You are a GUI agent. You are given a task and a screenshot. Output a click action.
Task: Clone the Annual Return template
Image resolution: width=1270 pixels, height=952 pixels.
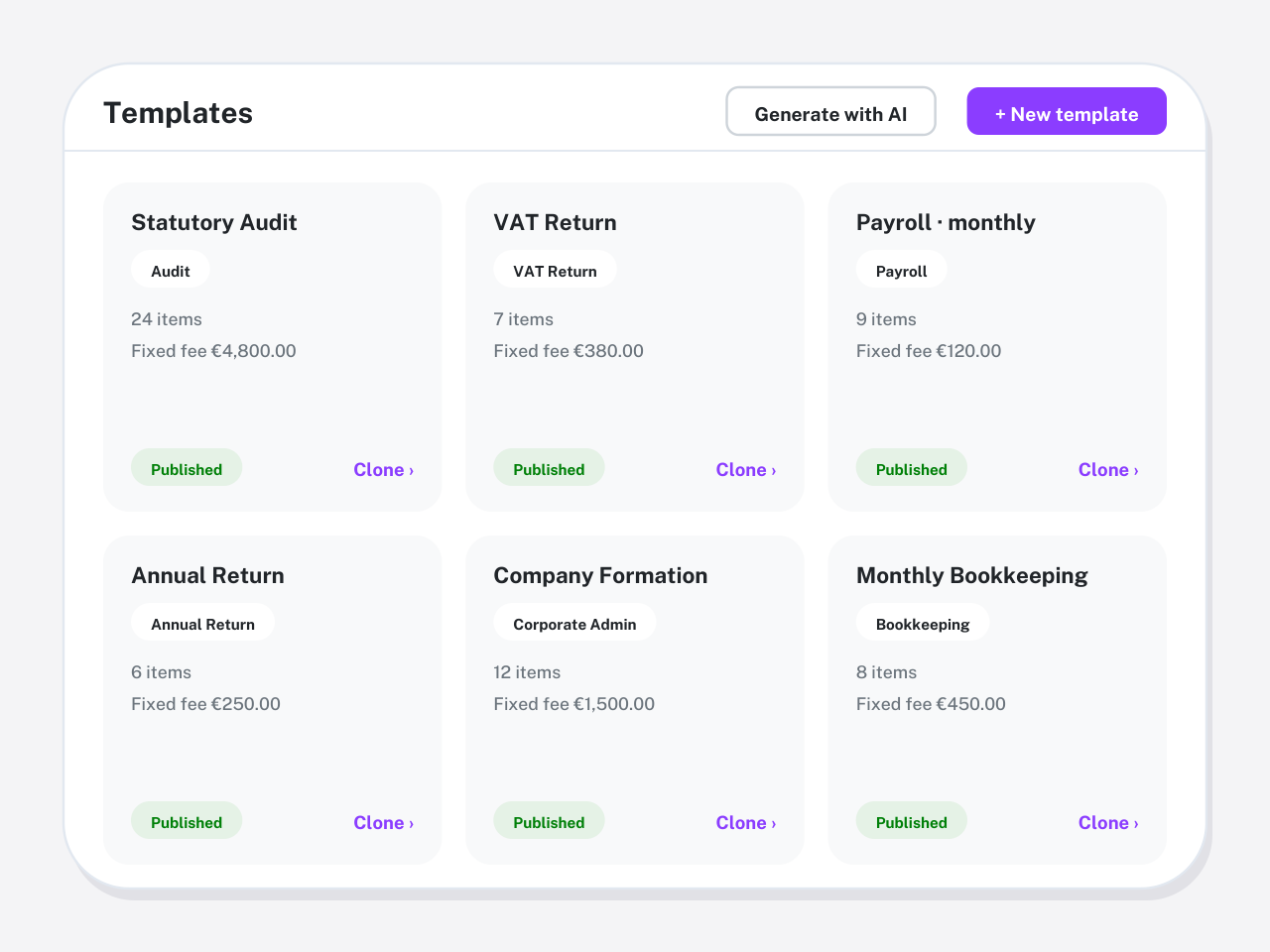click(383, 823)
